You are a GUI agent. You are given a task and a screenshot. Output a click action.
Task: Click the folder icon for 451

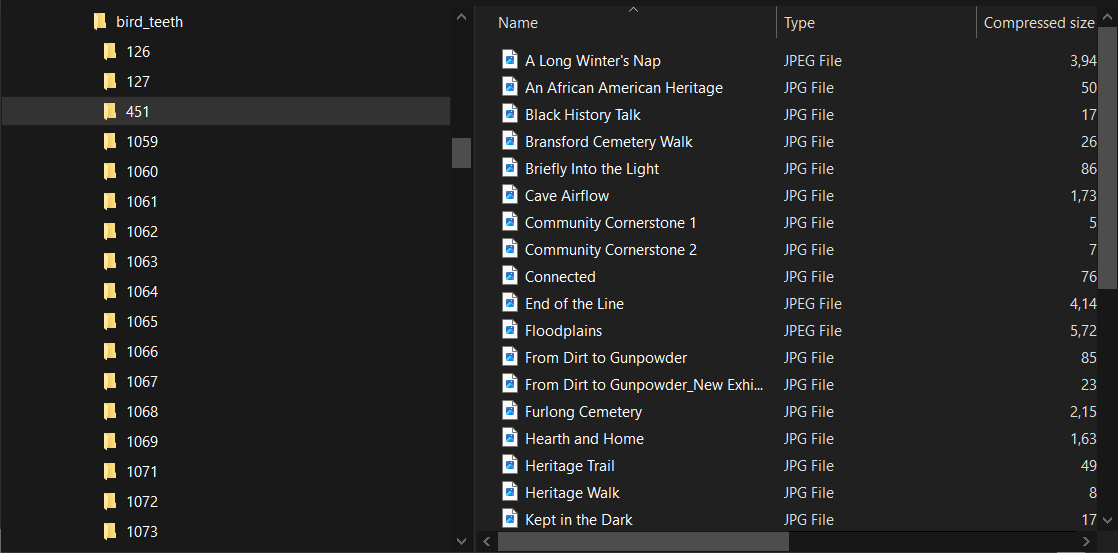(110, 111)
